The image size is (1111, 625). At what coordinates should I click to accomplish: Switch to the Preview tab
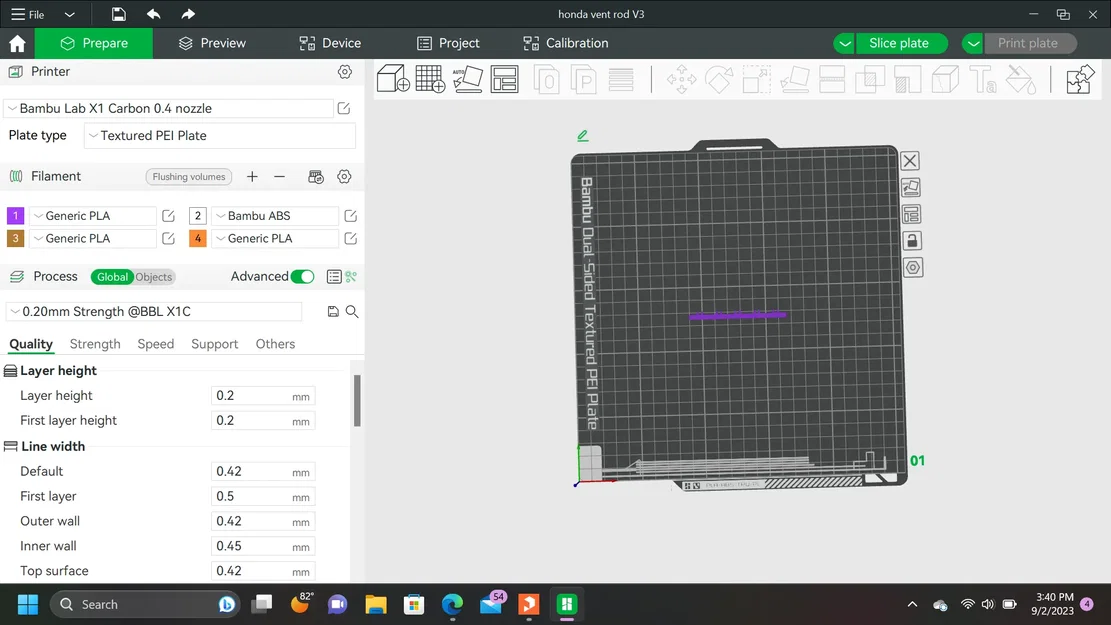coord(212,43)
